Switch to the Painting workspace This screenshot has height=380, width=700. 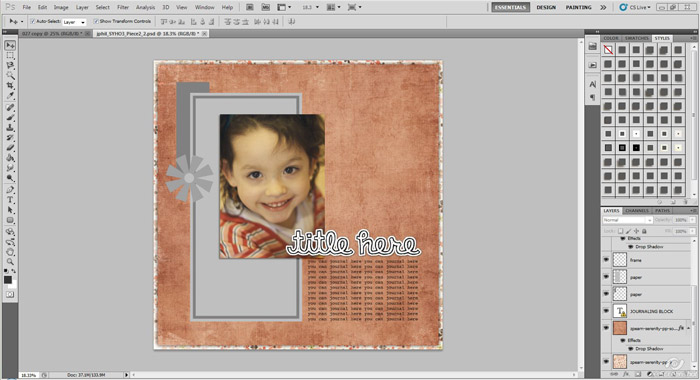click(578, 7)
